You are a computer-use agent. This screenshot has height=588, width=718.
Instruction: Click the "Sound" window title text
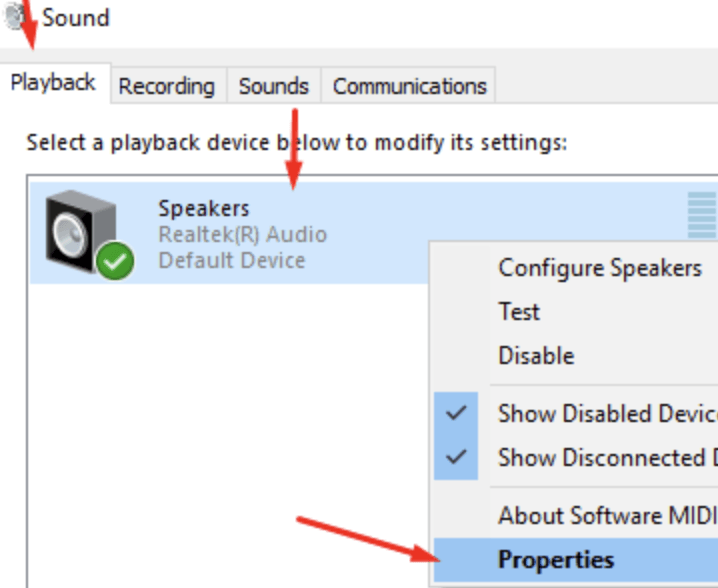click(x=76, y=18)
